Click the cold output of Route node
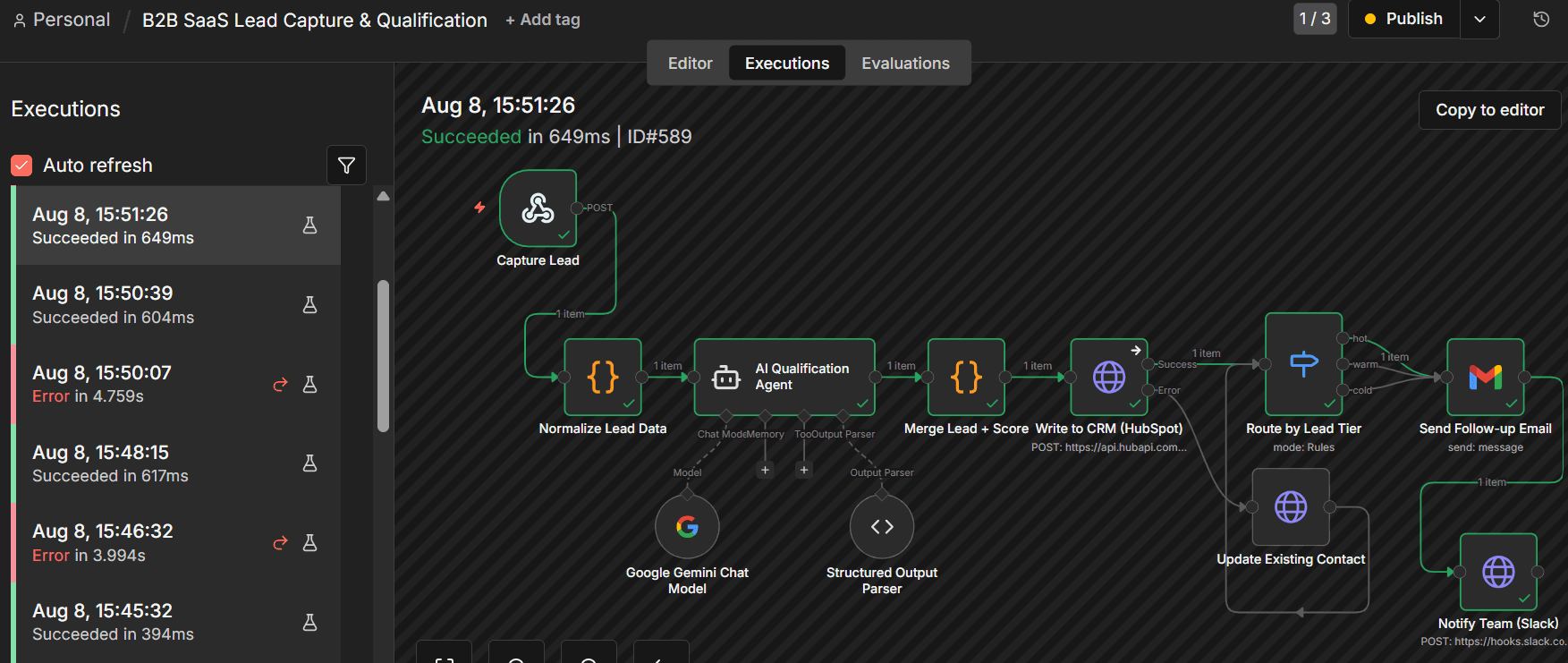The image size is (1568, 663). [1343, 390]
